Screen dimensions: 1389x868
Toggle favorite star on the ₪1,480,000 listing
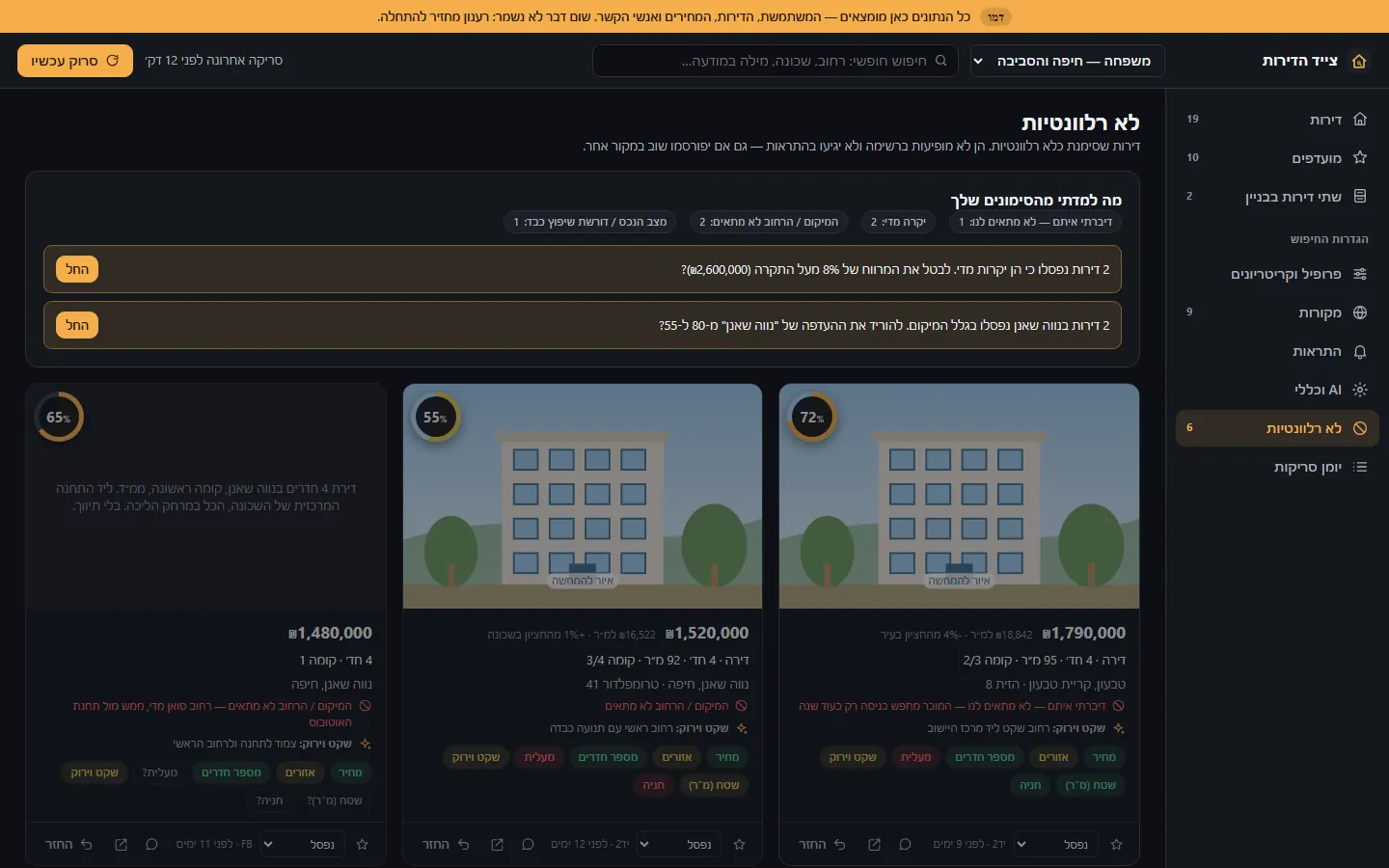[363, 844]
